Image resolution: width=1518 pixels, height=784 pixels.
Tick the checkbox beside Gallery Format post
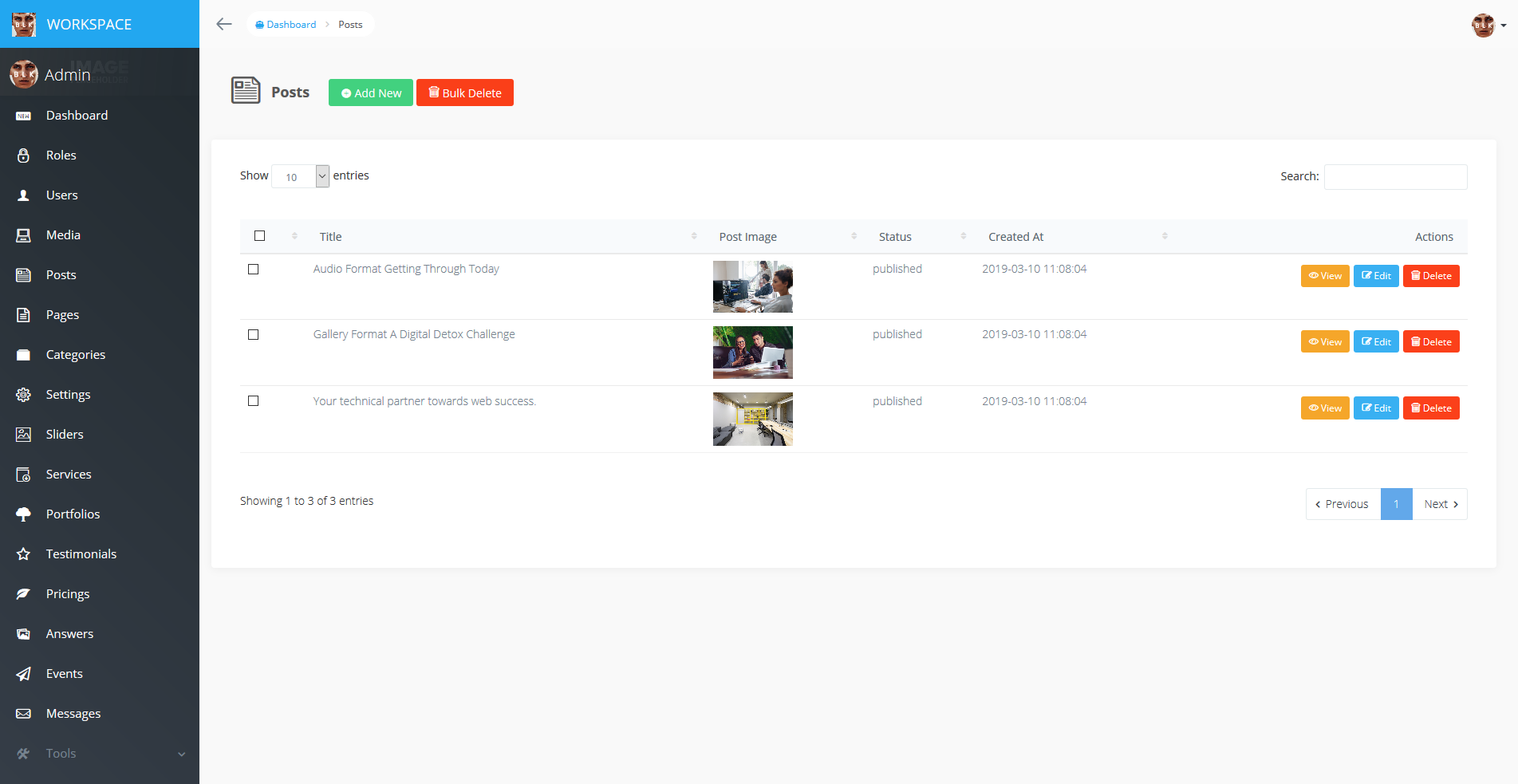(x=254, y=335)
